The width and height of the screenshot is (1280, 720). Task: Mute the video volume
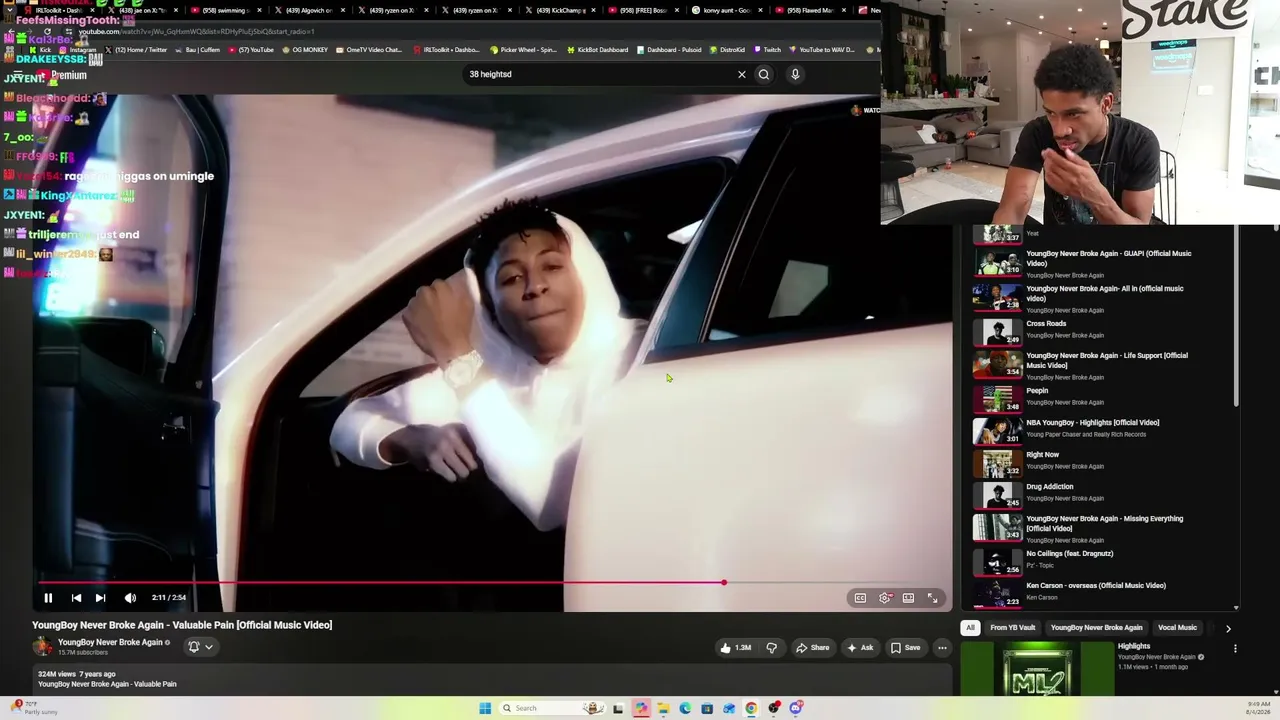coord(130,598)
